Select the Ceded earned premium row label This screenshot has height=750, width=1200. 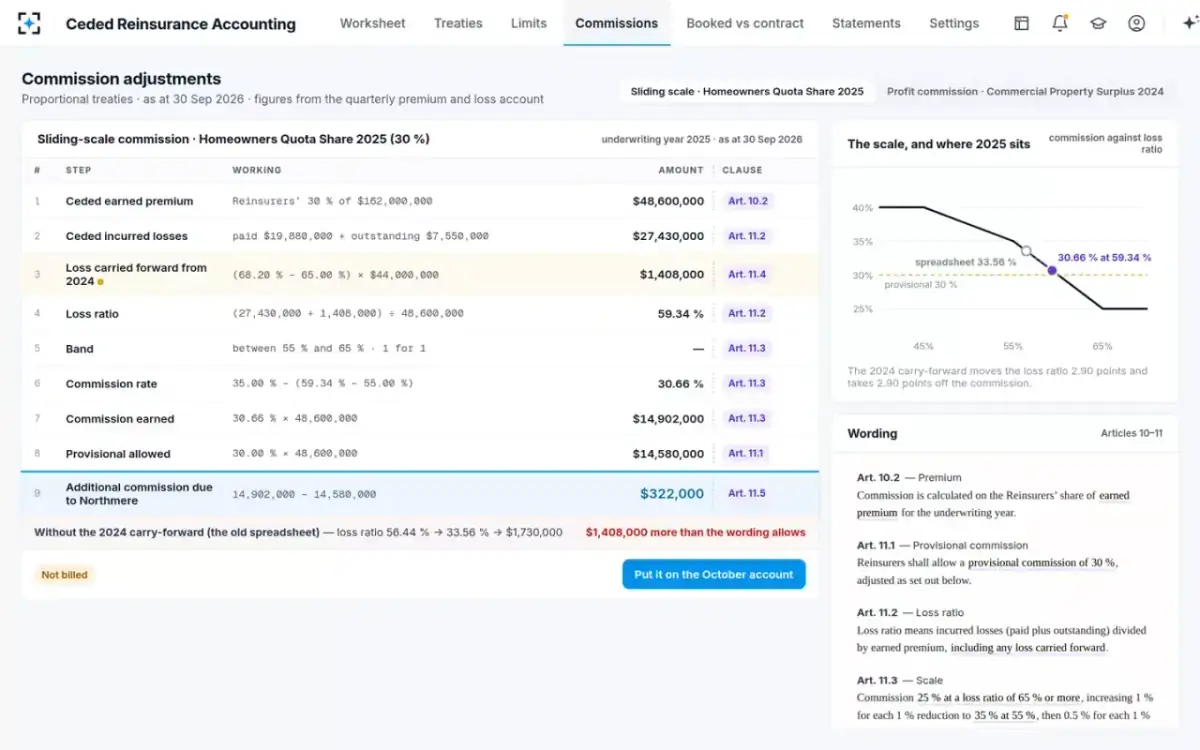click(x=129, y=201)
